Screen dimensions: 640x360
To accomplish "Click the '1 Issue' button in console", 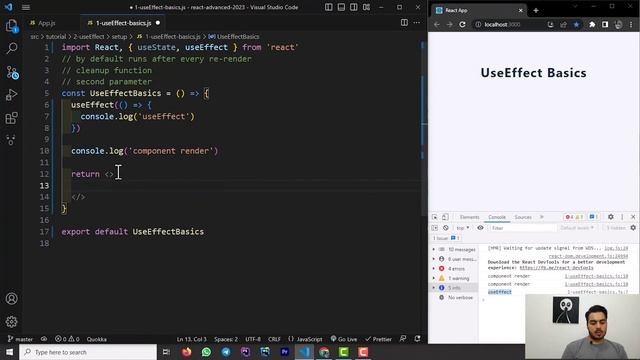I will [x=447, y=238].
